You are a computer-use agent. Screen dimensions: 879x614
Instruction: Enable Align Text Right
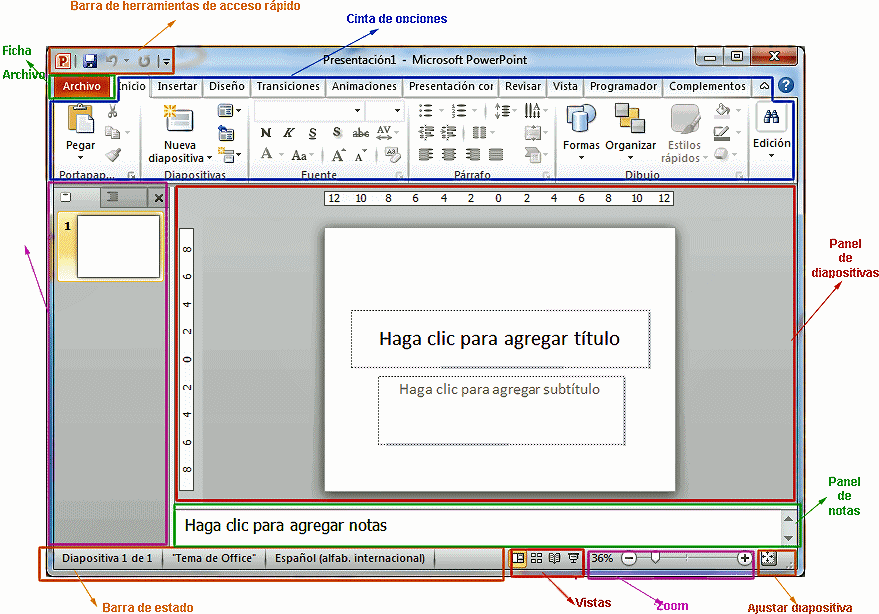pos(473,154)
